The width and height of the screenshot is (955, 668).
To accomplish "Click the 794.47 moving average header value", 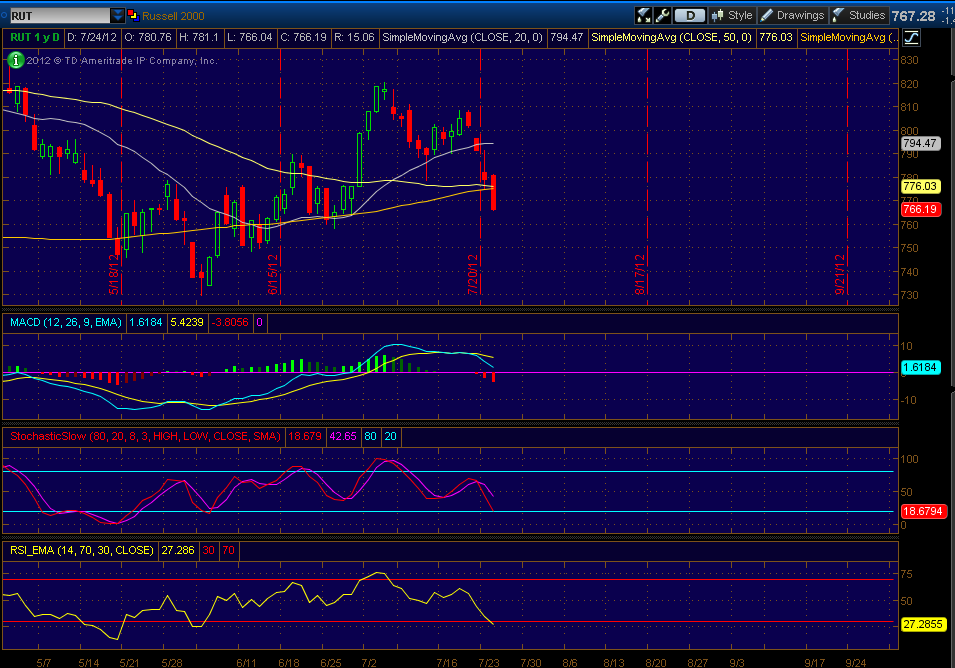I will click(566, 37).
